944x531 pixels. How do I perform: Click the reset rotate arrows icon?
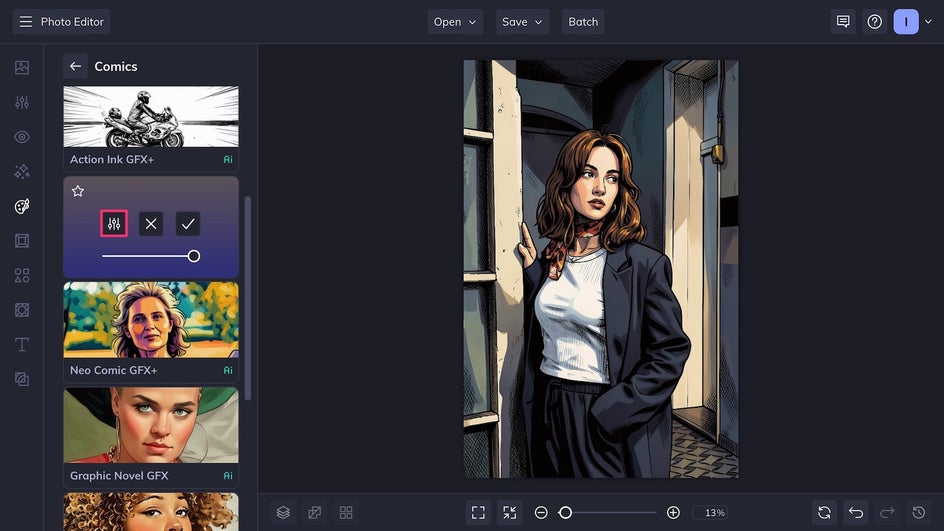(824, 512)
